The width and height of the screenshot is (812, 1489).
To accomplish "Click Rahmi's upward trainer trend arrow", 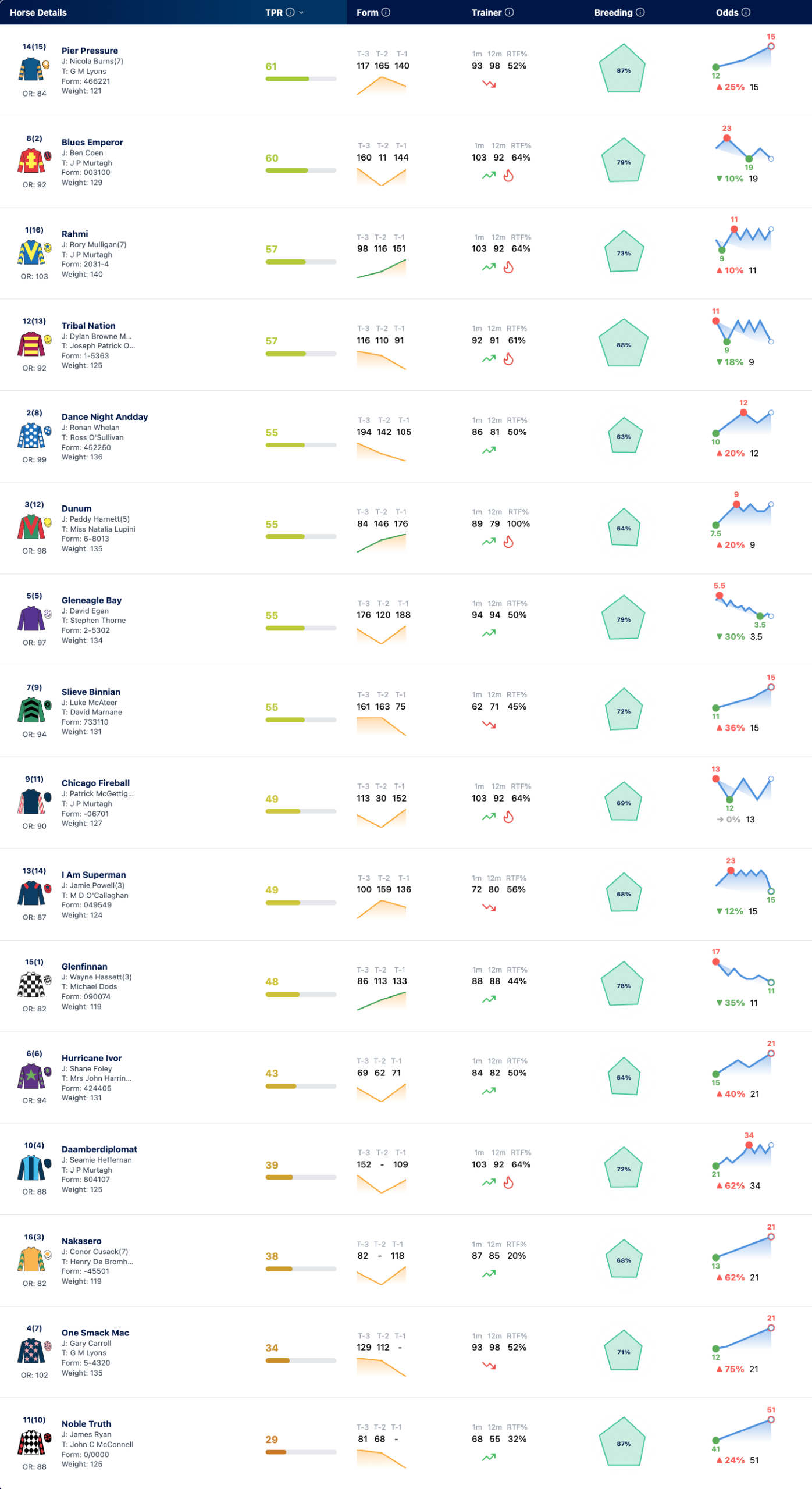I will point(489,267).
